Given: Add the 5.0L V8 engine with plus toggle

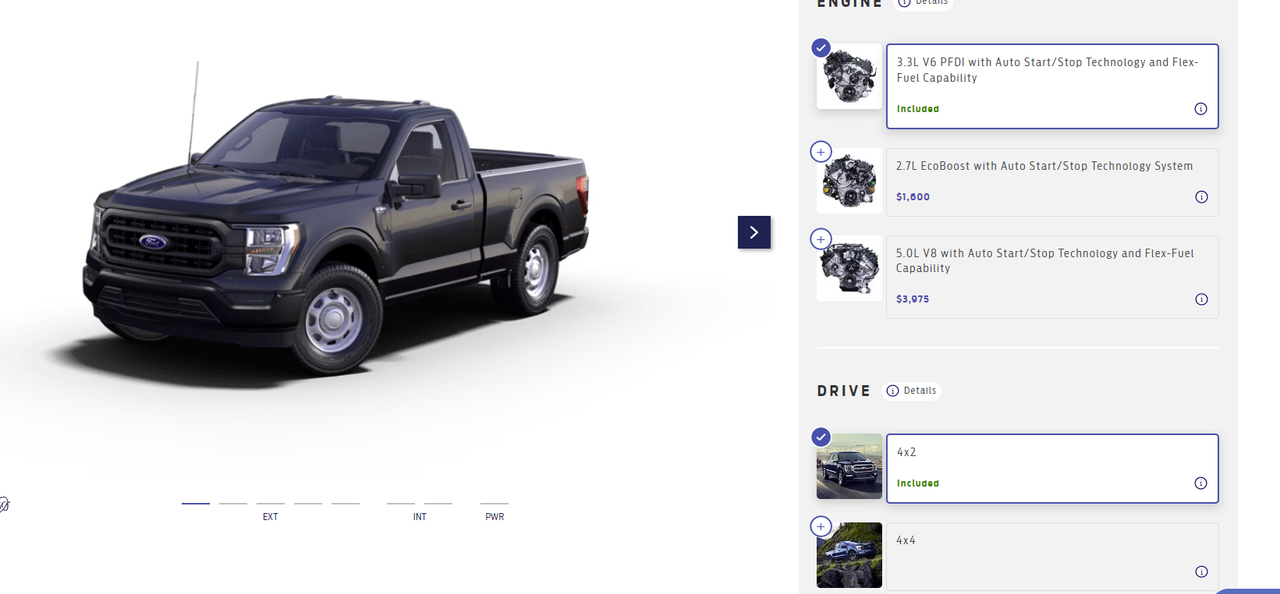Looking at the screenshot, I should pyautogui.click(x=820, y=239).
